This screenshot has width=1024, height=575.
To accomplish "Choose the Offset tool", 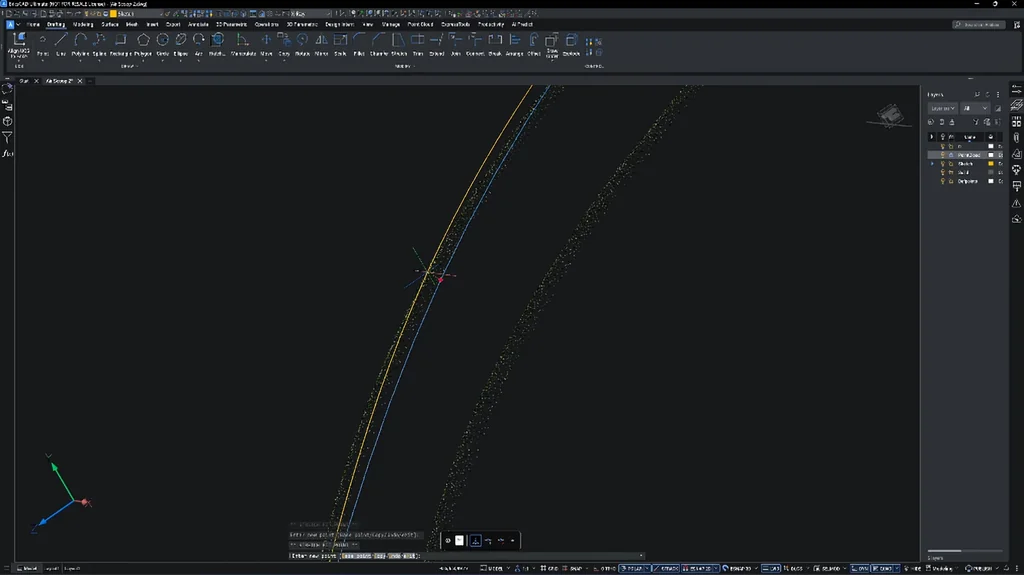I will [534, 44].
